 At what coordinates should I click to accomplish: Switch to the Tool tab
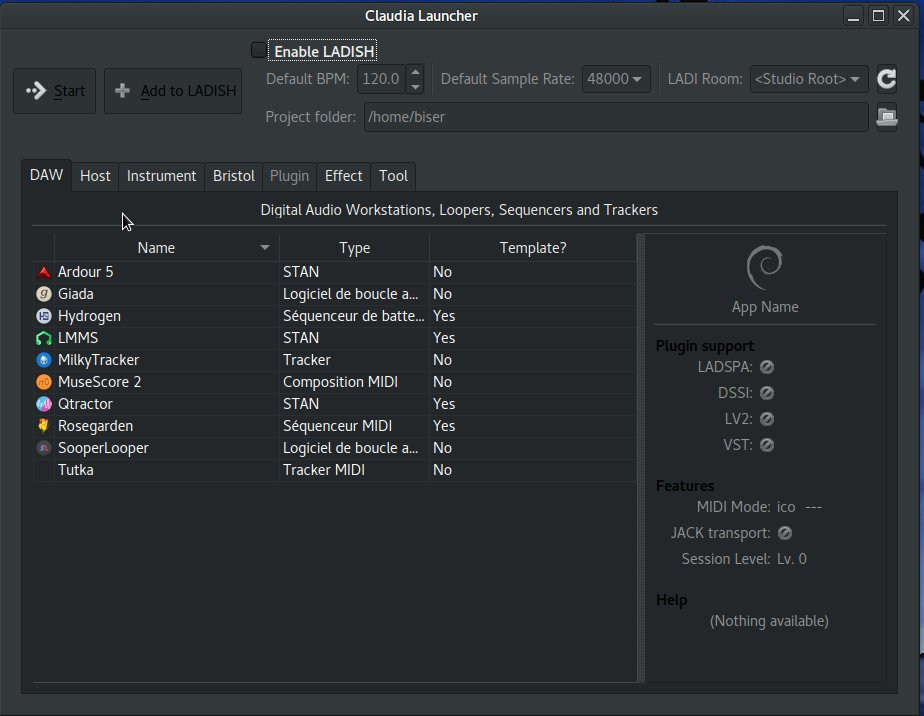coord(393,176)
